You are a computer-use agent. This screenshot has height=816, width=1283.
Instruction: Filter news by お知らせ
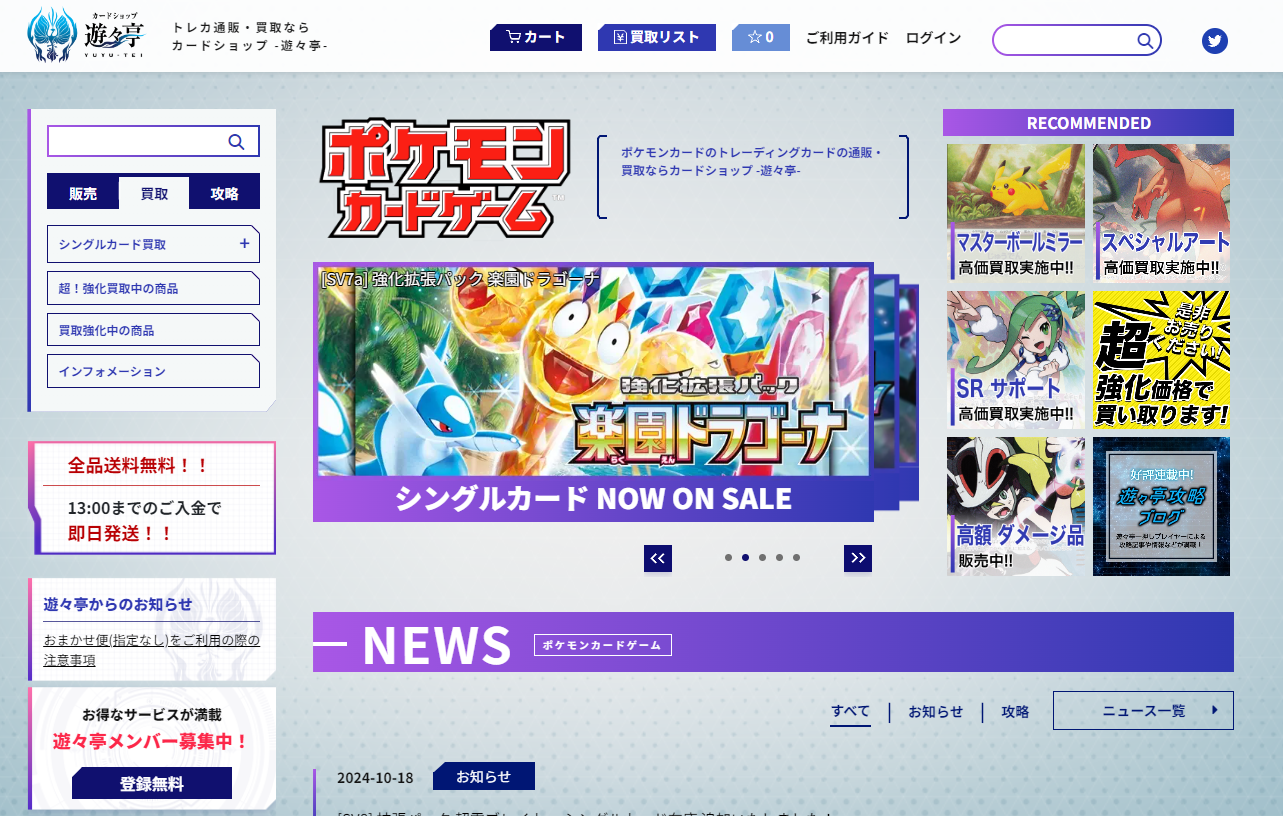click(x=935, y=711)
